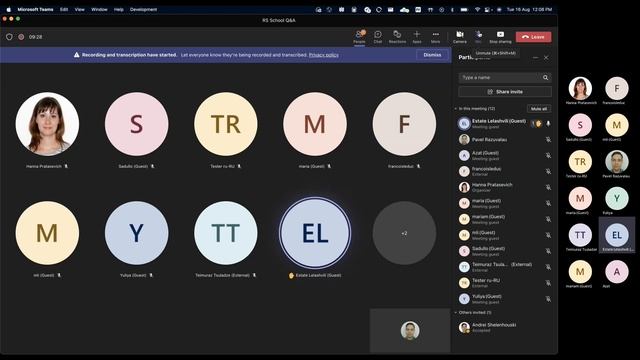Select the Y avatar tile in the grid
The image size is (640, 360).
[136, 233]
